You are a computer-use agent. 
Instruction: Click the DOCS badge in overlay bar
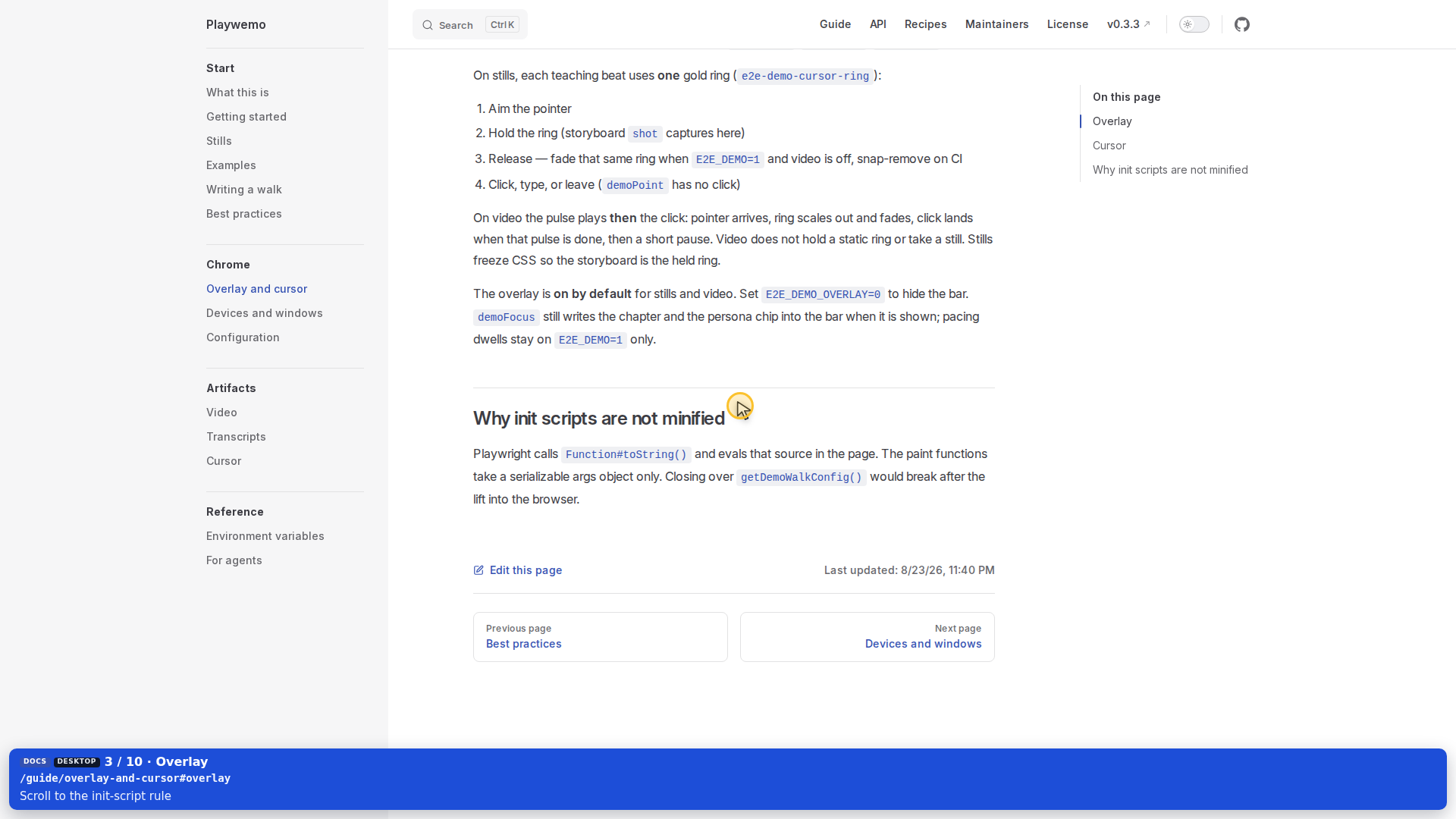point(35,761)
